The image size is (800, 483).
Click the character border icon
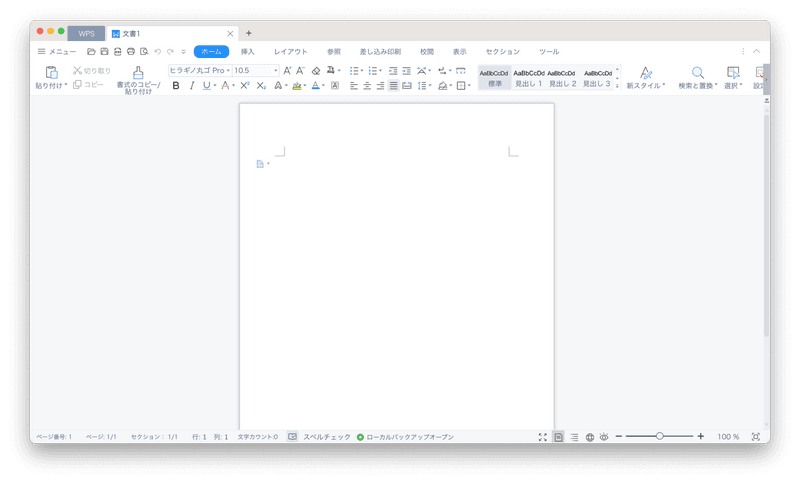tap(335, 86)
